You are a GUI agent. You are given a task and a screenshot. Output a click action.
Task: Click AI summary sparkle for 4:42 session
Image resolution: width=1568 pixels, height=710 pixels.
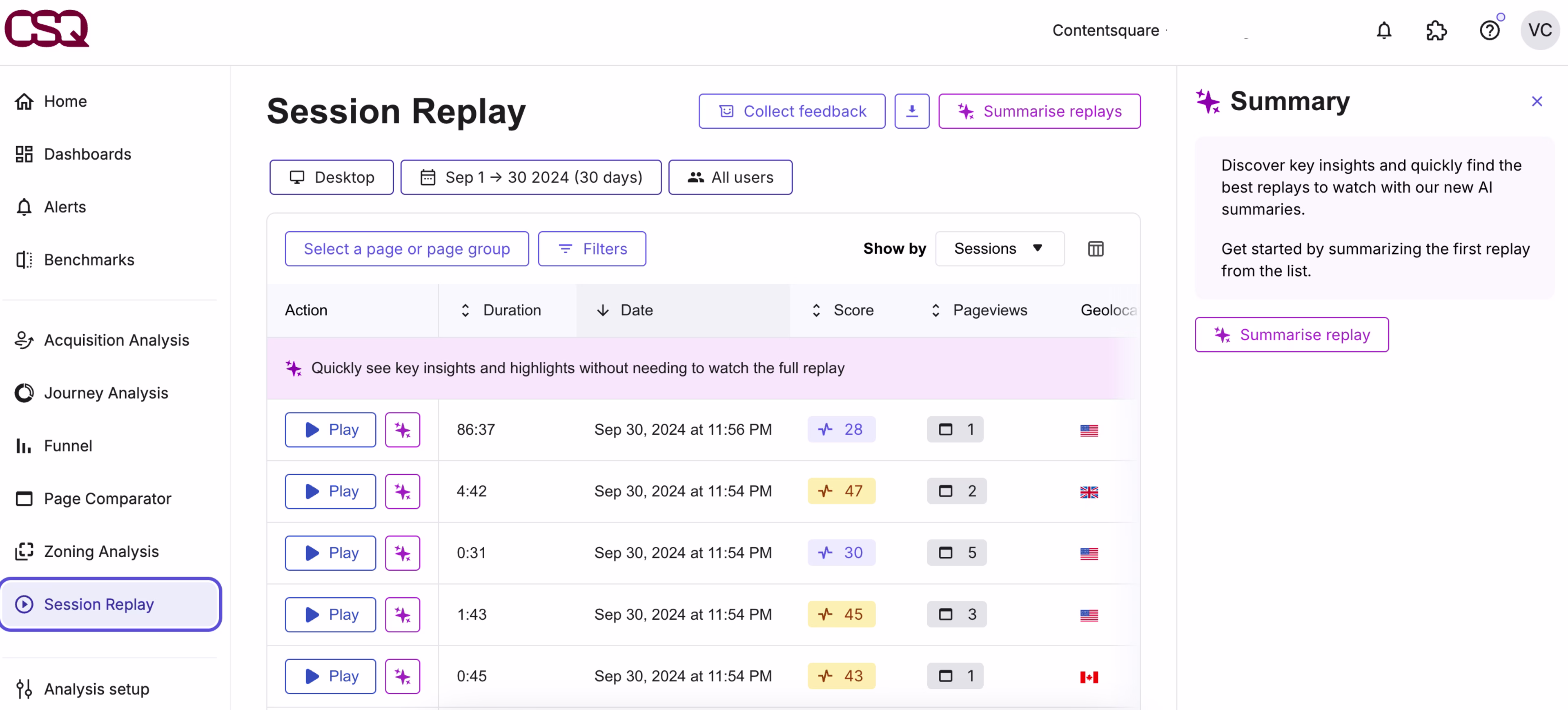(402, 491)
